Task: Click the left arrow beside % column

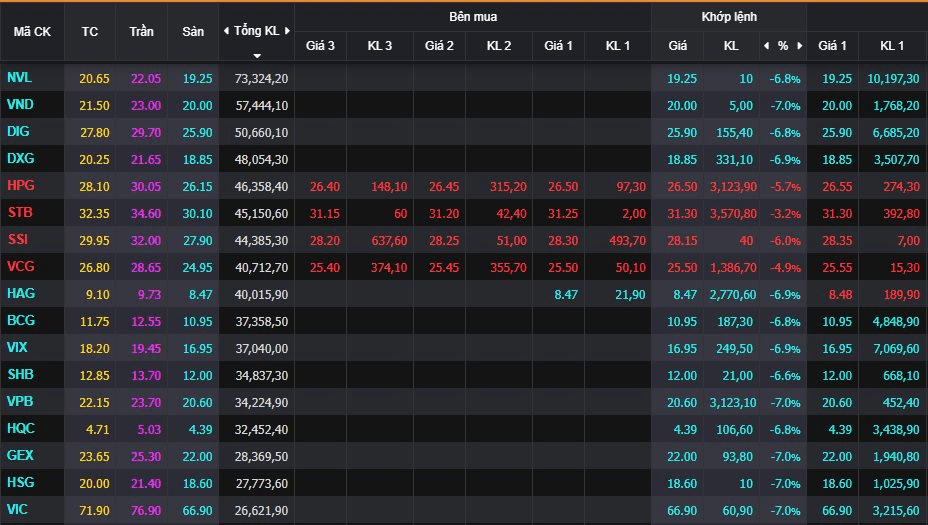Action: (766, 46)
